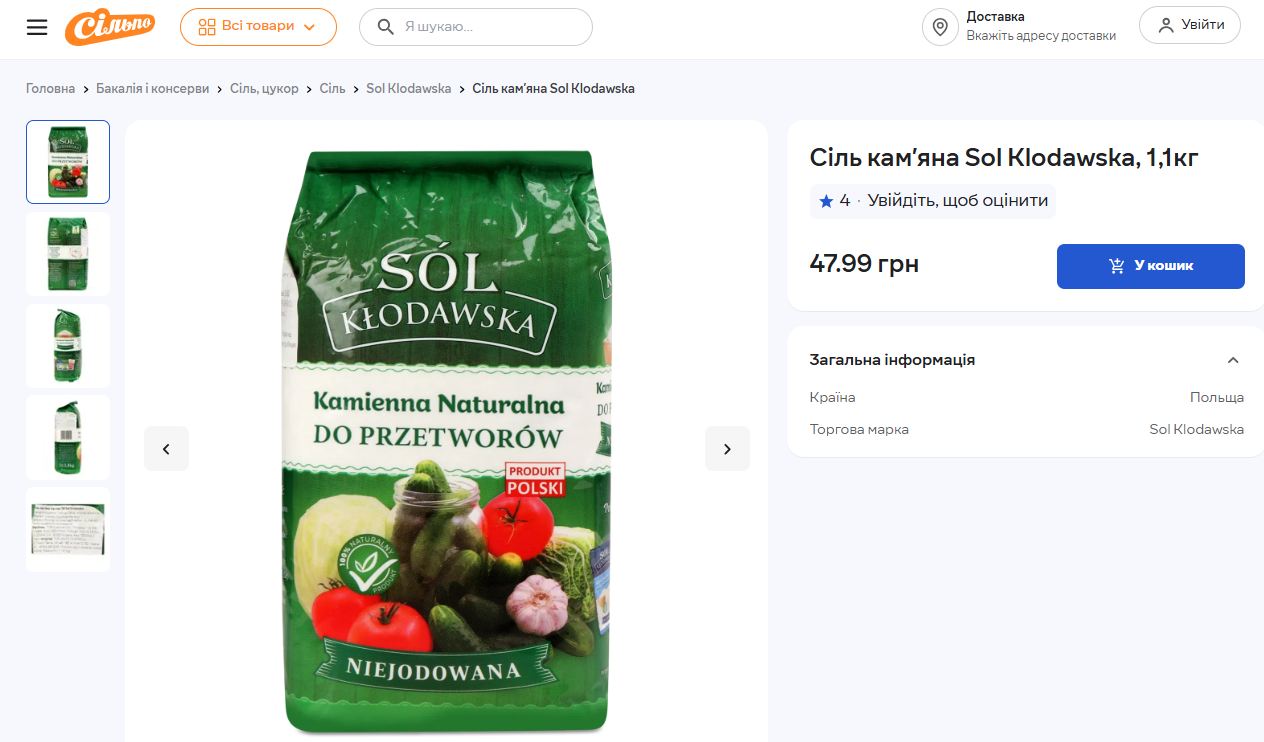Open 'Бакалія і консерви' breadcrumb

153,89
